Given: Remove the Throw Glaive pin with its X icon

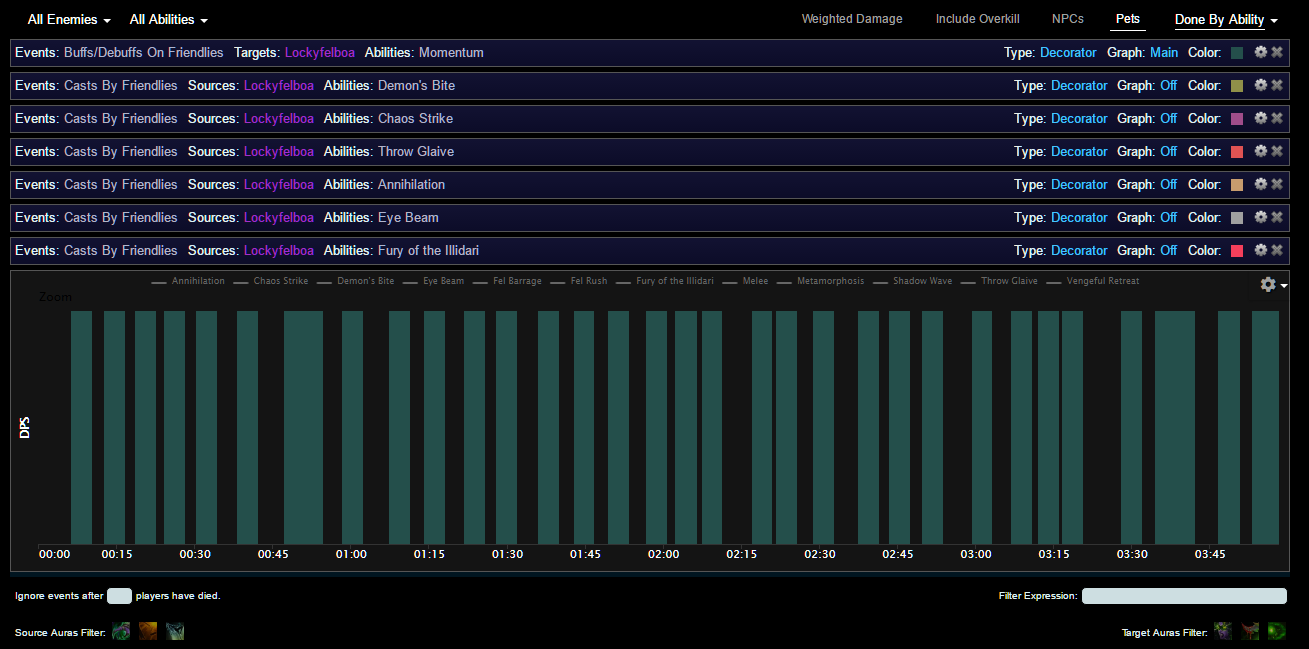Looking at the screenshot, I should [x=1277, y=151].
